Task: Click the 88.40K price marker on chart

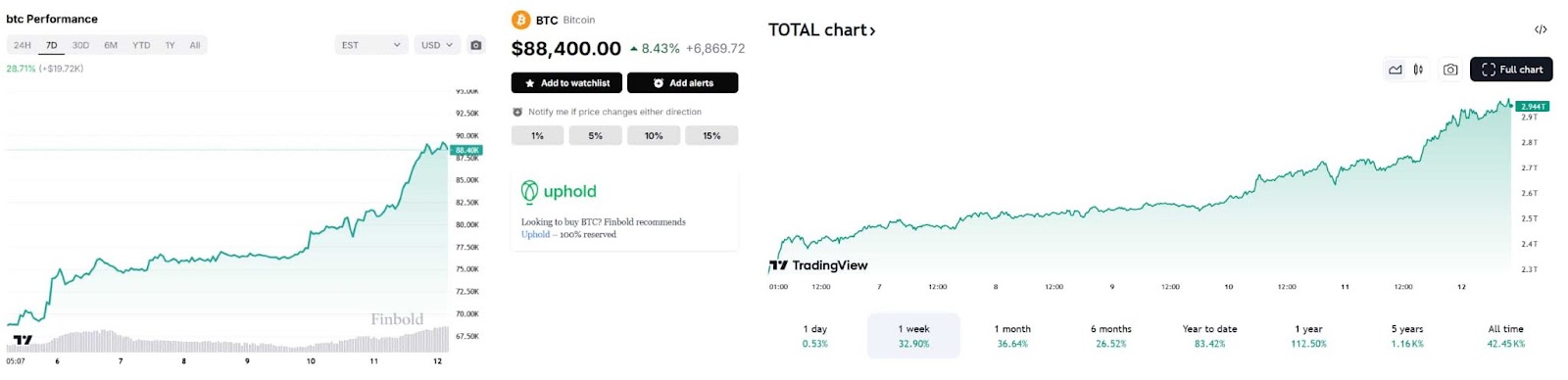Action: [467, 150]
